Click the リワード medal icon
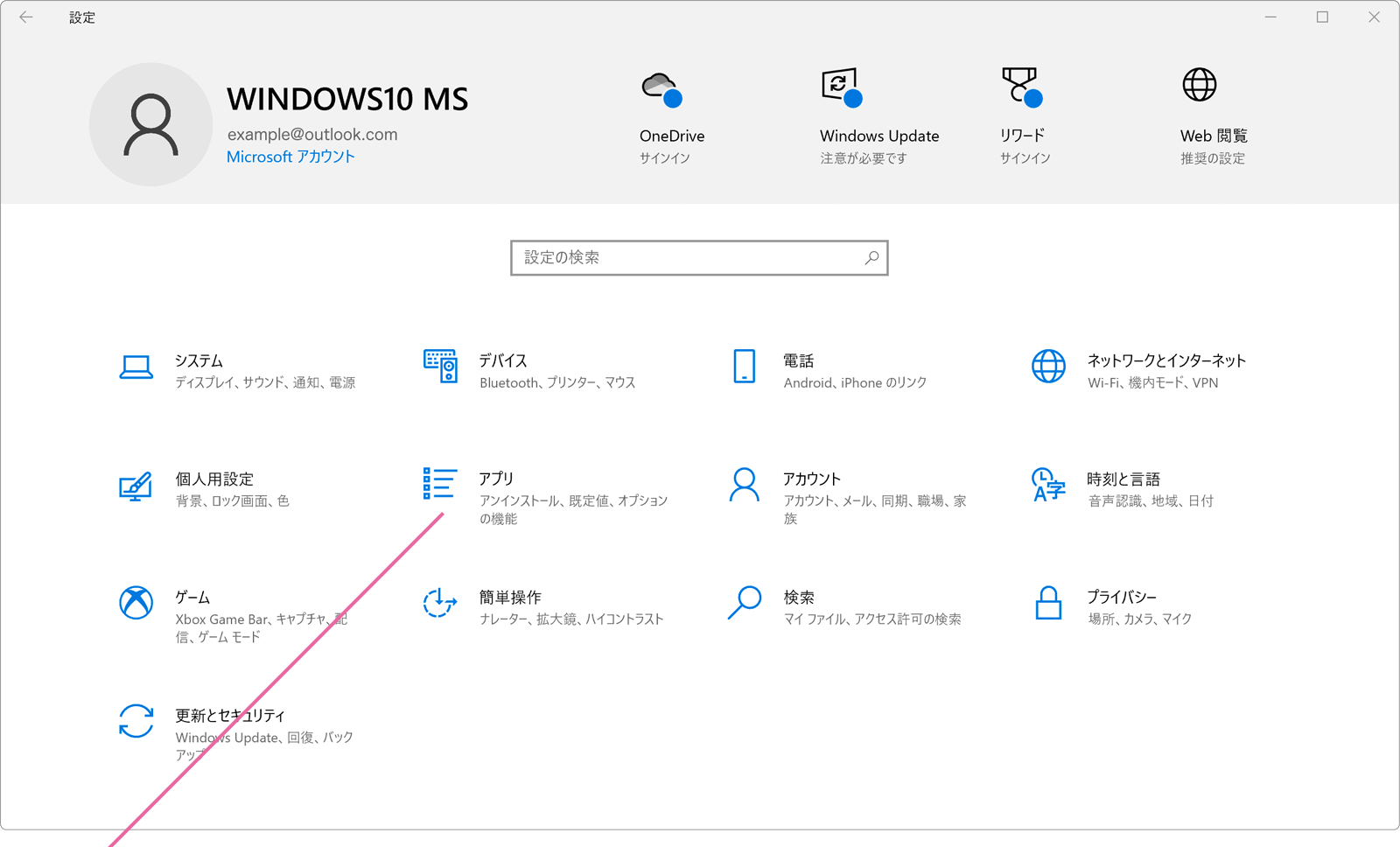 coord(1022,87)
